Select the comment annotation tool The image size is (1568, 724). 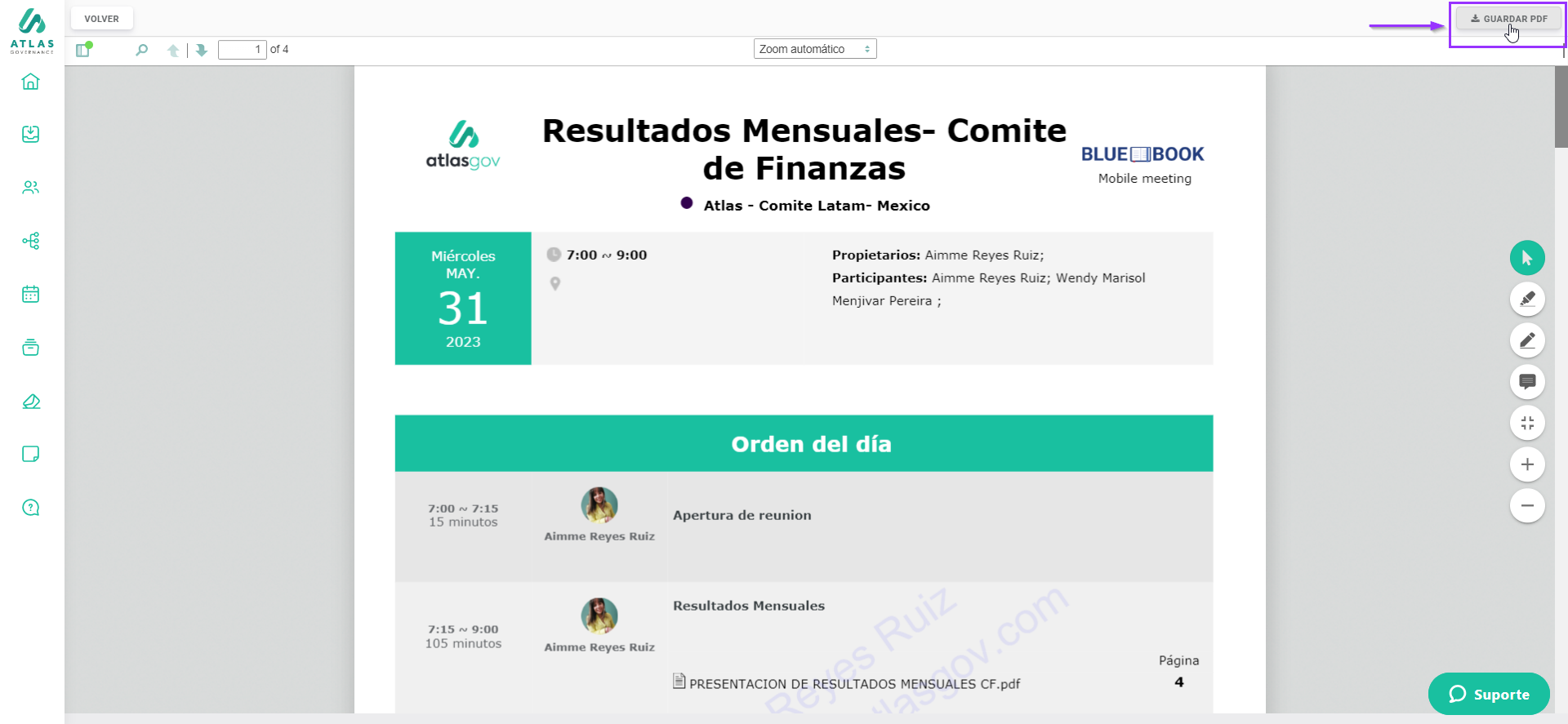[1527, 381]
